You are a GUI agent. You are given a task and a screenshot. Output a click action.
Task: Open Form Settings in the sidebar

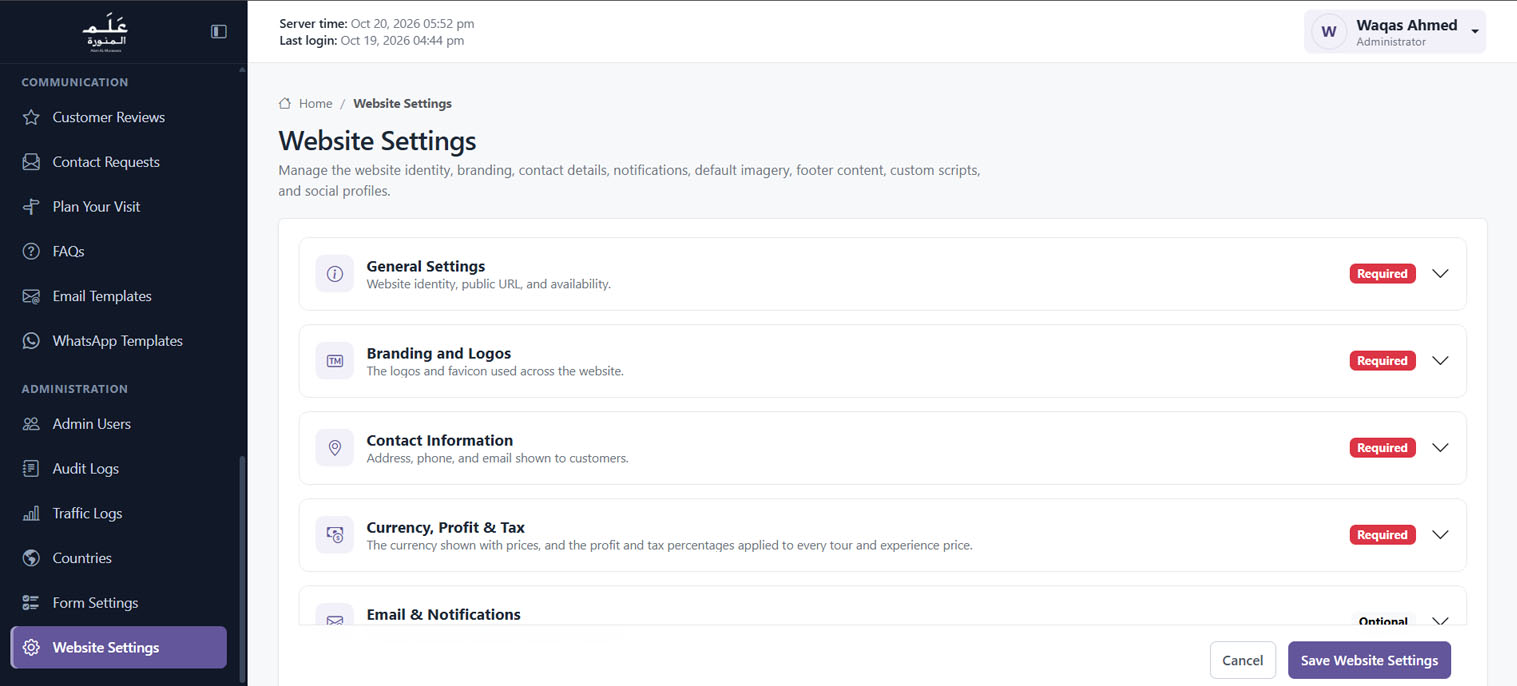[119, 603]
